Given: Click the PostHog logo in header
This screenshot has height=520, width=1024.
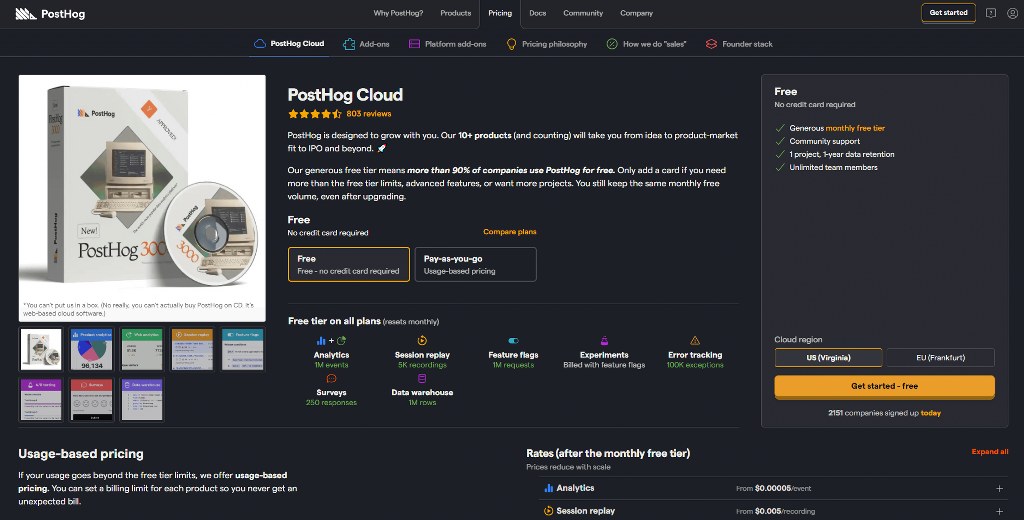Looking at the screenshot, I should click(x=50, y=14).
